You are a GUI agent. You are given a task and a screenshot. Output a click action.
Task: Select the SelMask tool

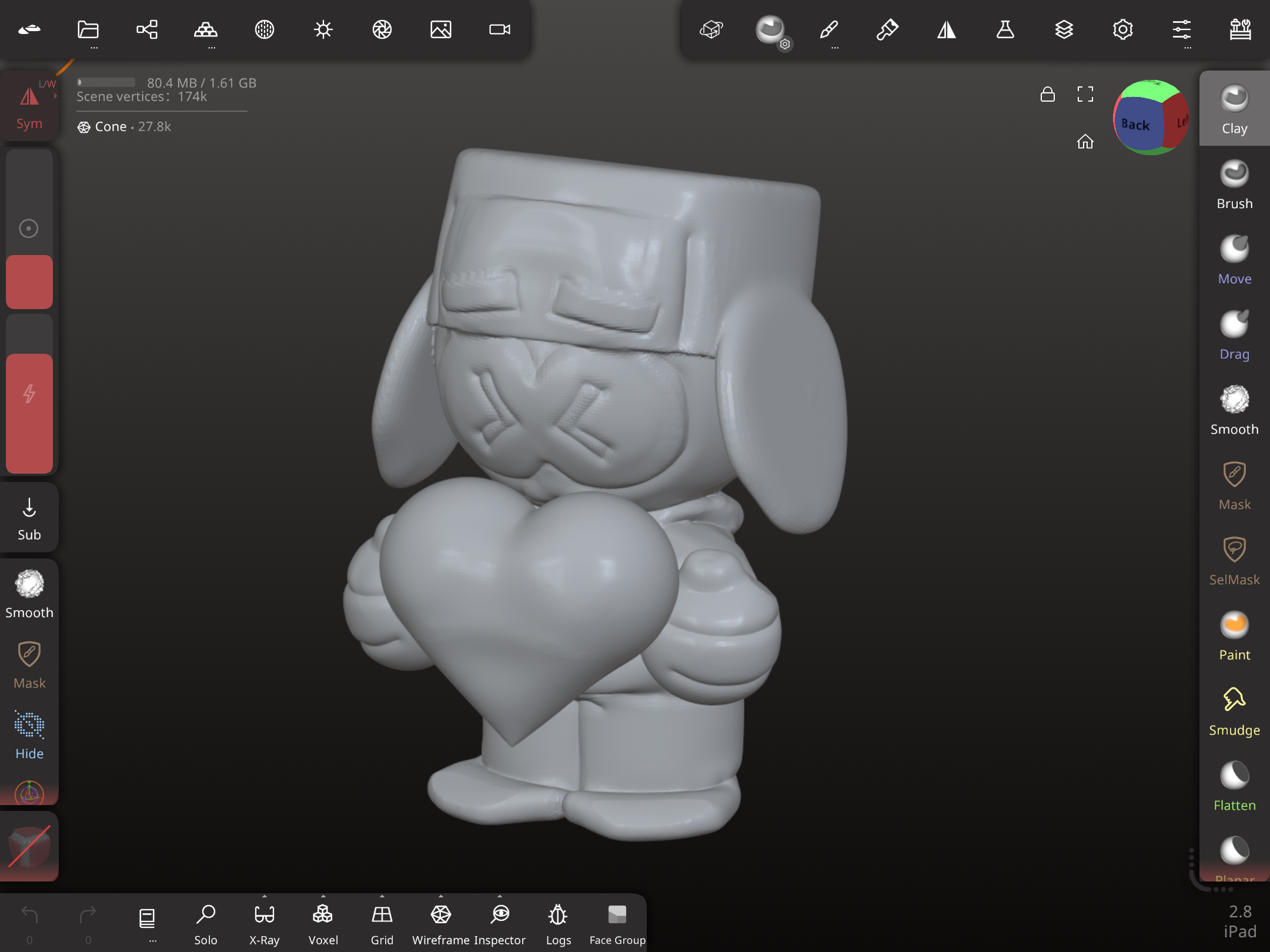(1234, 561)
